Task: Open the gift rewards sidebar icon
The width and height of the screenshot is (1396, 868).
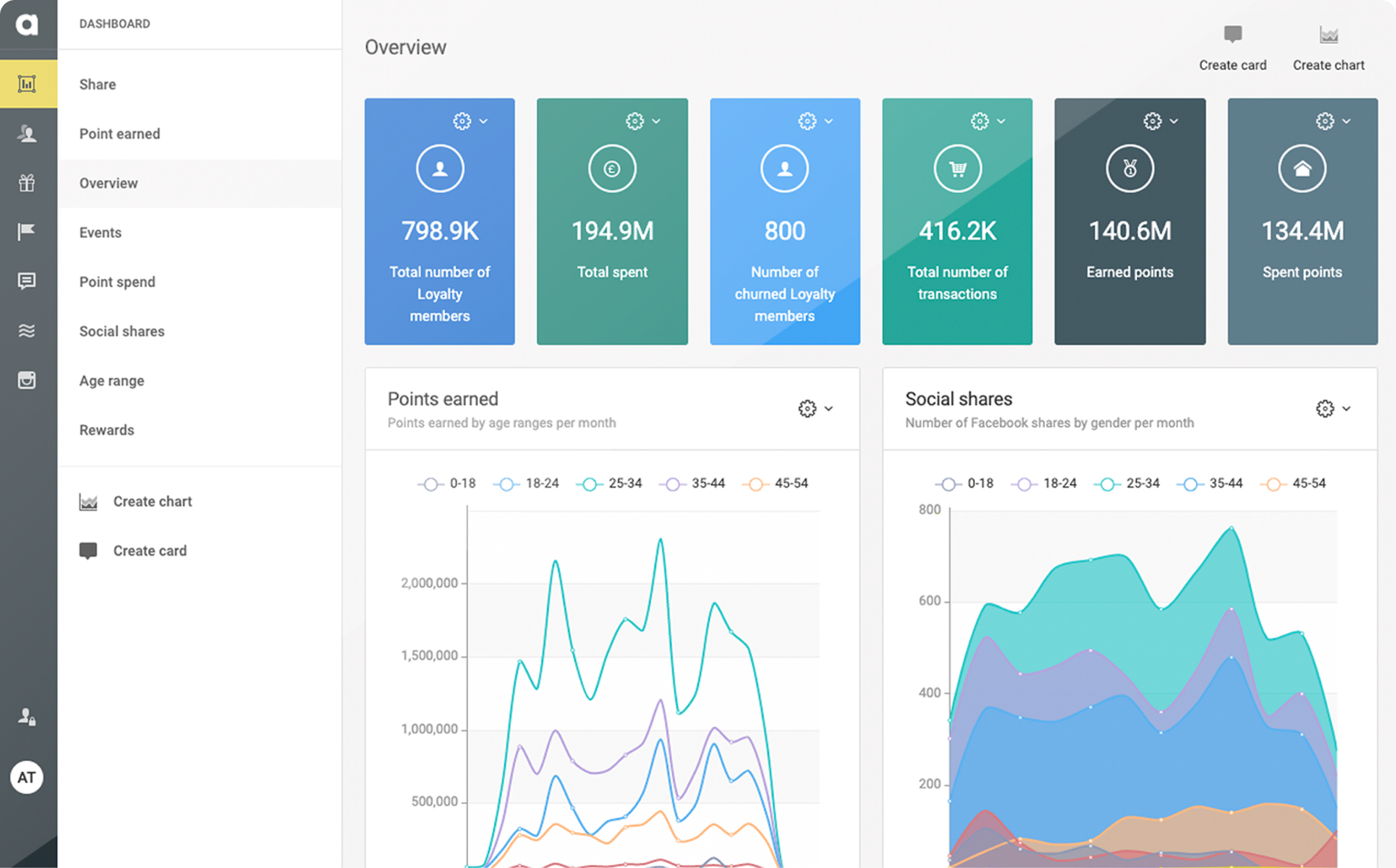Action: (26, 183)
